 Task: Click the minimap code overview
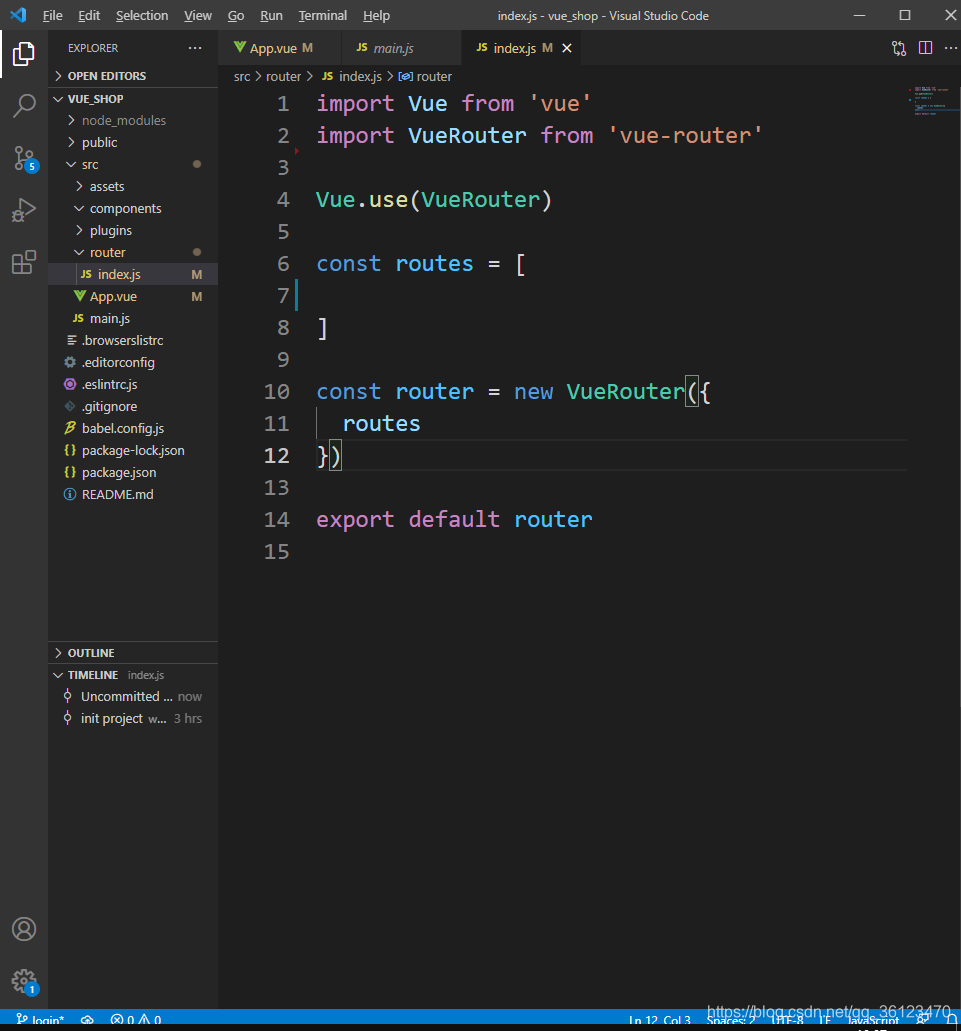[x=933, y=102]
